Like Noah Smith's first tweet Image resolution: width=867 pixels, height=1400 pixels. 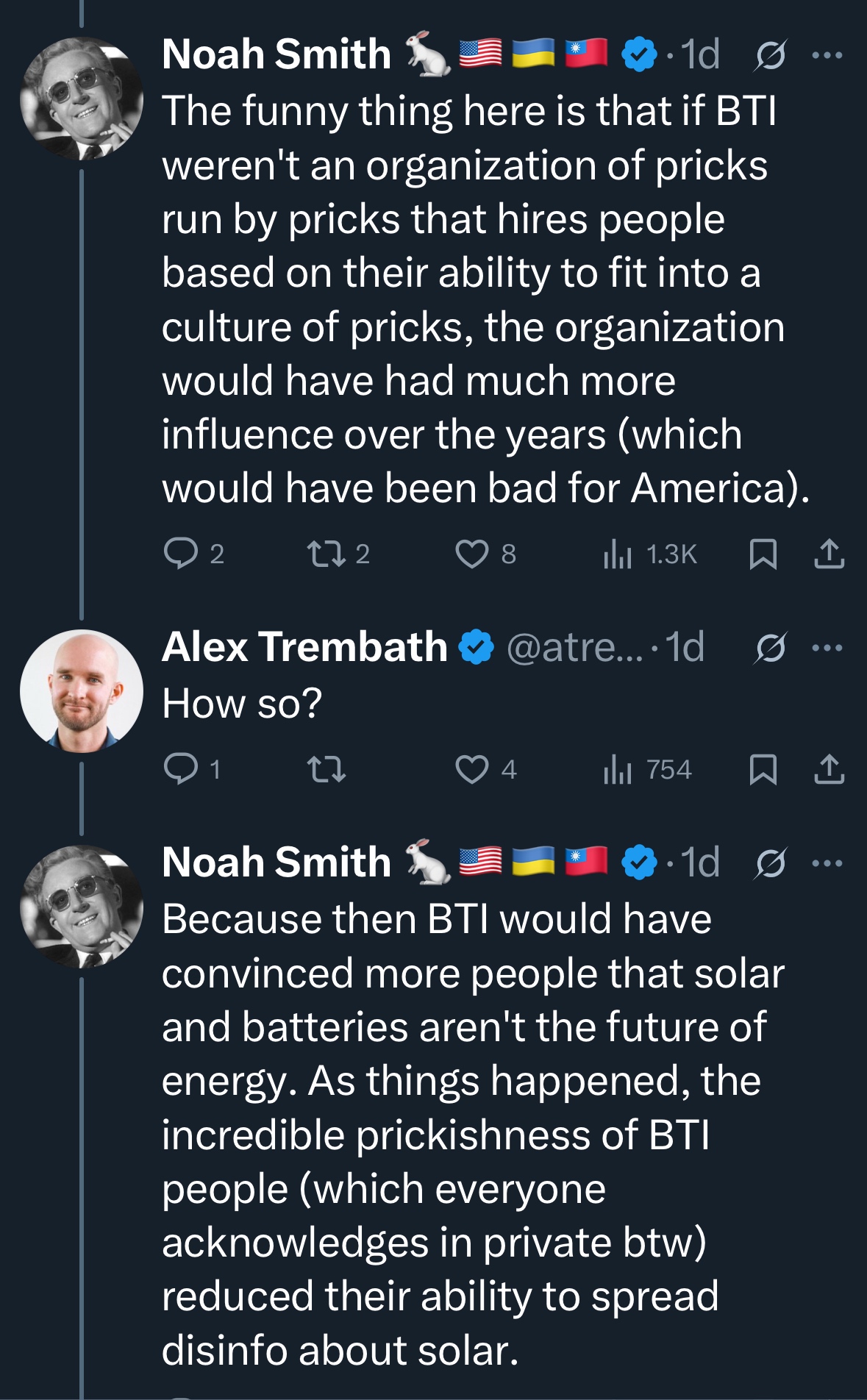click(471, 554)
